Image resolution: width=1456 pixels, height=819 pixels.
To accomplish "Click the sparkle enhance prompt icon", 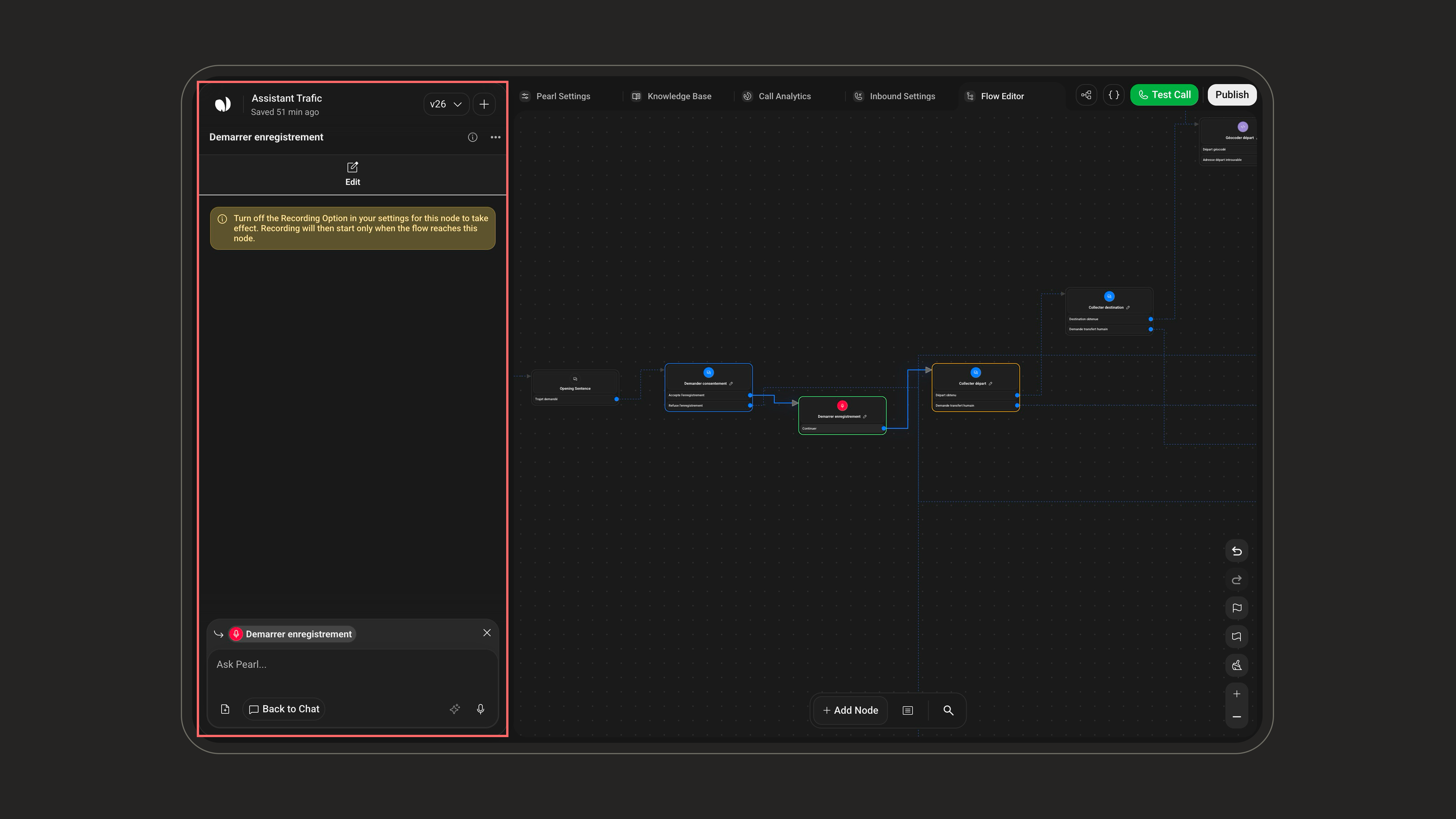I will (455, 709).
